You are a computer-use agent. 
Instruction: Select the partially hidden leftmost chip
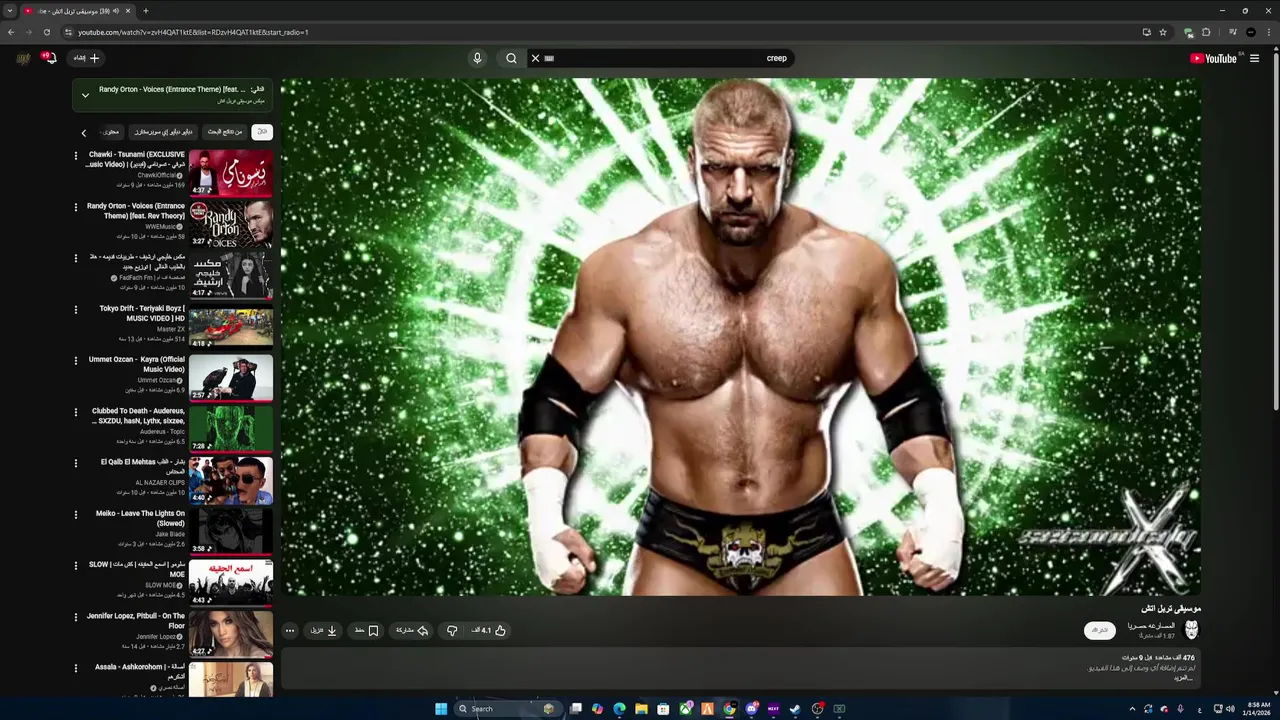point(111,132)
